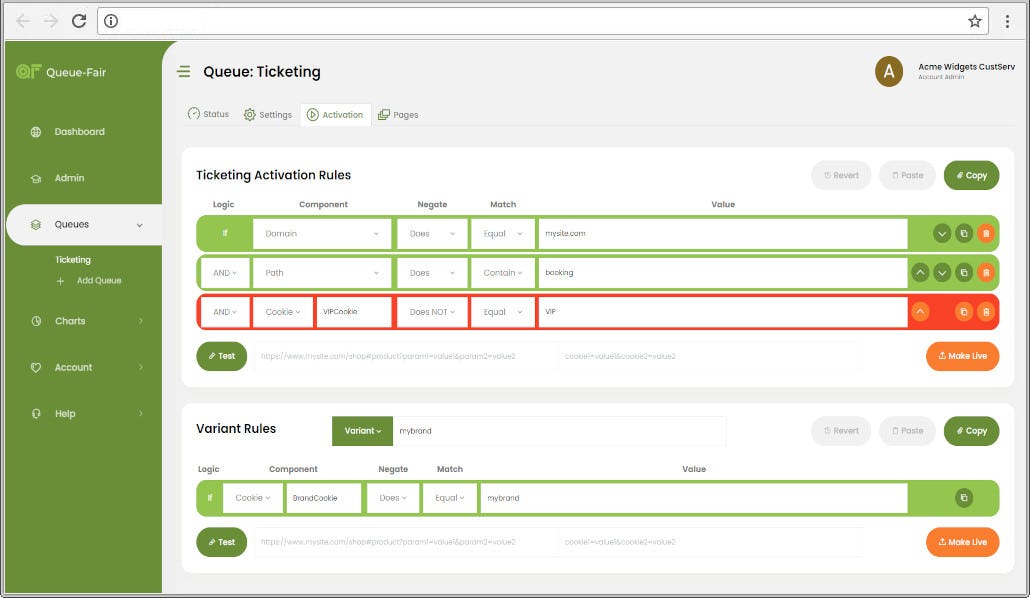Image resolution: width=1030 pixels, height=598 pixels.
Task: Move the Domain rule down
Action: coord(940,233)
